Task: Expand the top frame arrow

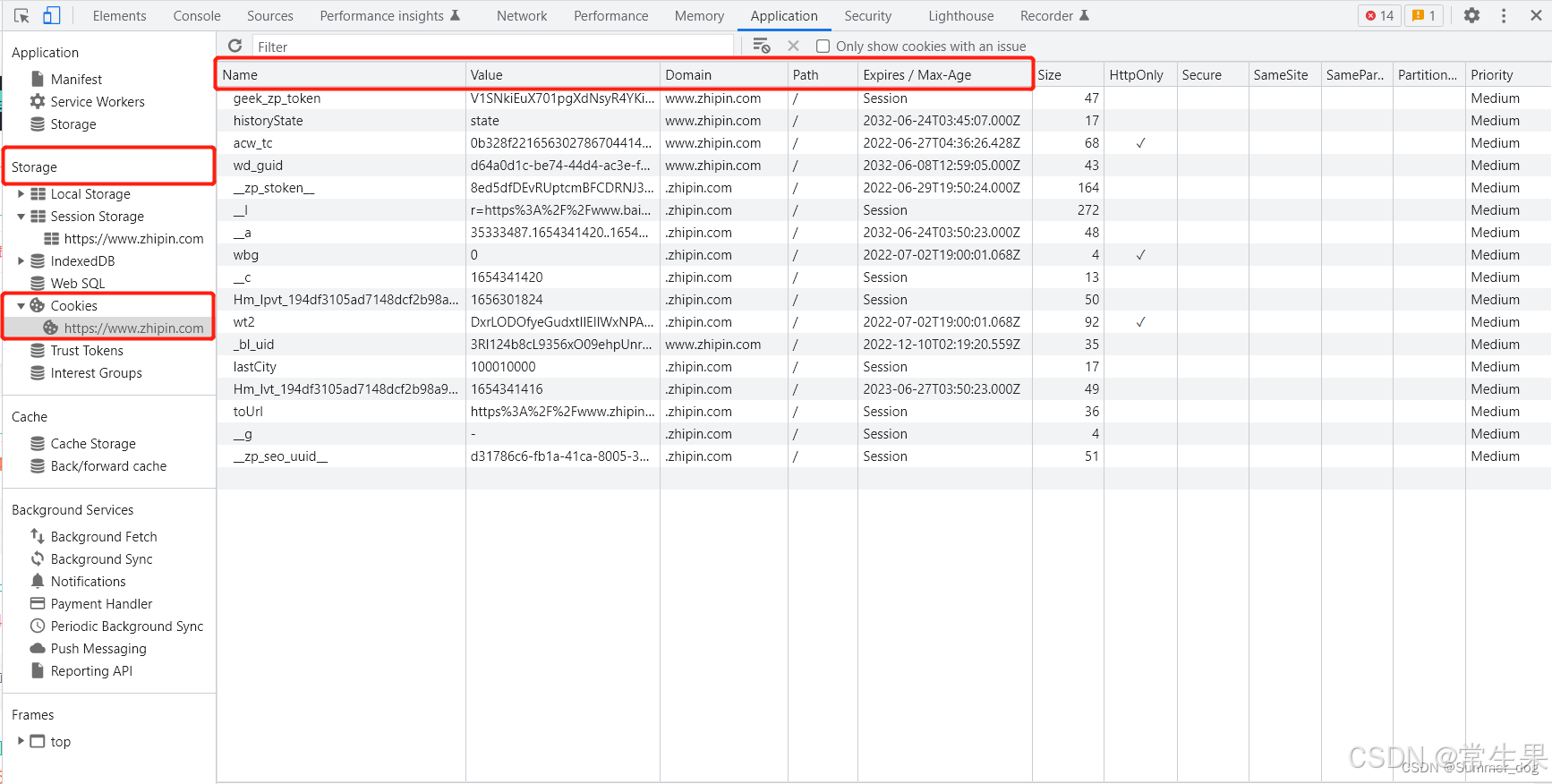Action: tap(21, 741)
